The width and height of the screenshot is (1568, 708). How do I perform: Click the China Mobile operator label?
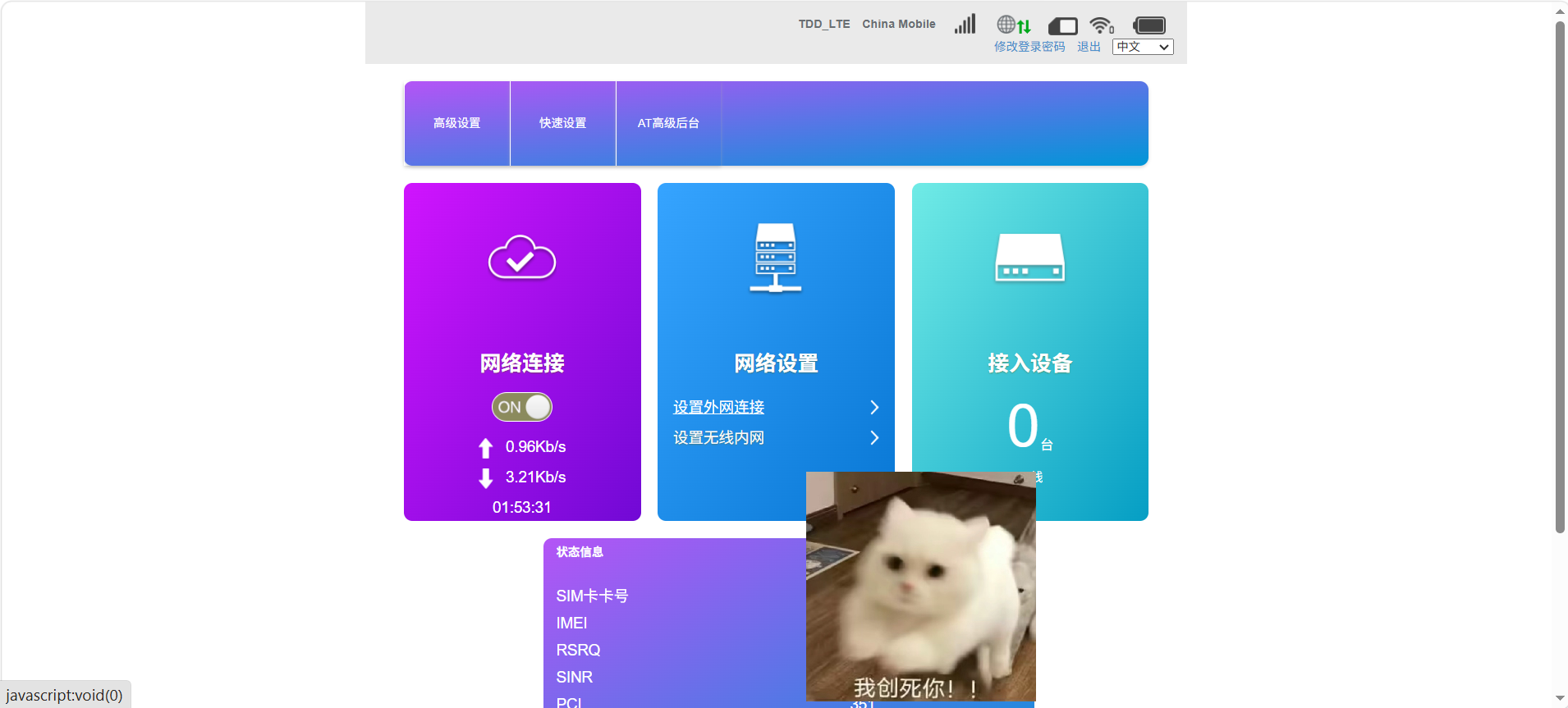click(899, 24)
